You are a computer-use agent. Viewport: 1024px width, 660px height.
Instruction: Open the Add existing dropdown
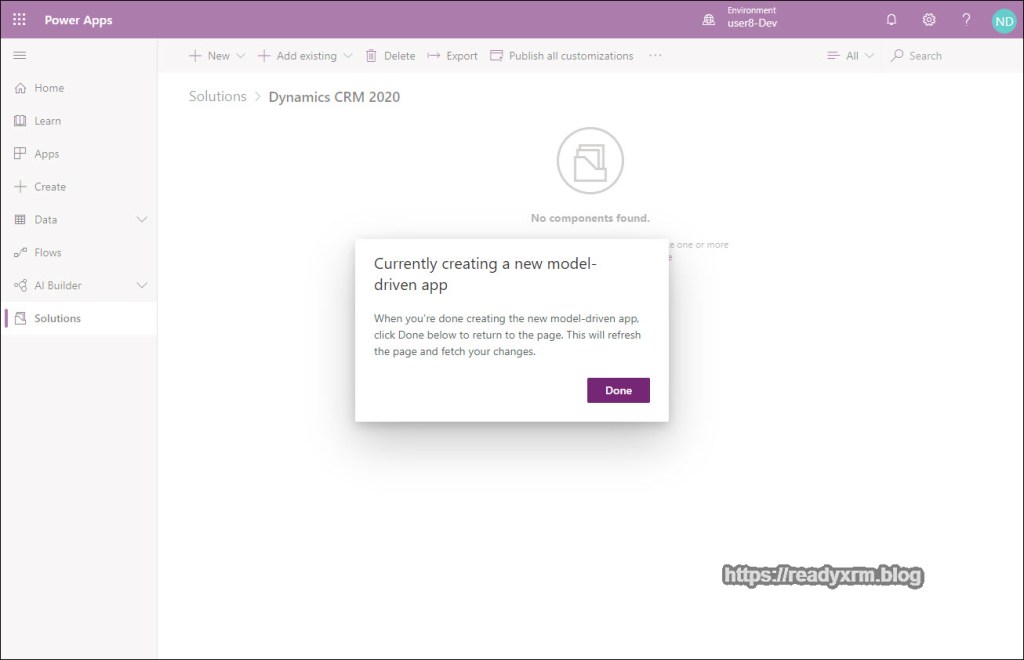[x=305, y=56]
